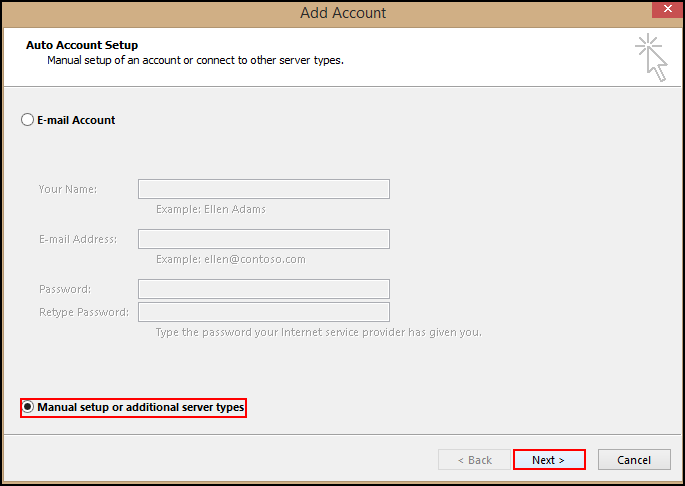Screen dimensions: 685x486
Task: Click the "Your Name:" label
Action: click(x=68, y=189)
